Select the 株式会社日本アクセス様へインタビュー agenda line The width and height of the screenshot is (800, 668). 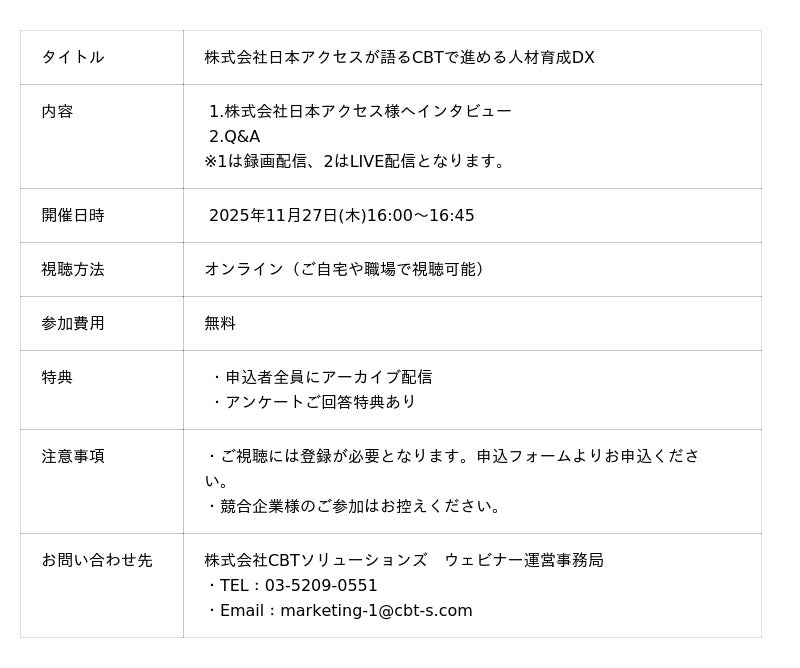coord(360,111)
